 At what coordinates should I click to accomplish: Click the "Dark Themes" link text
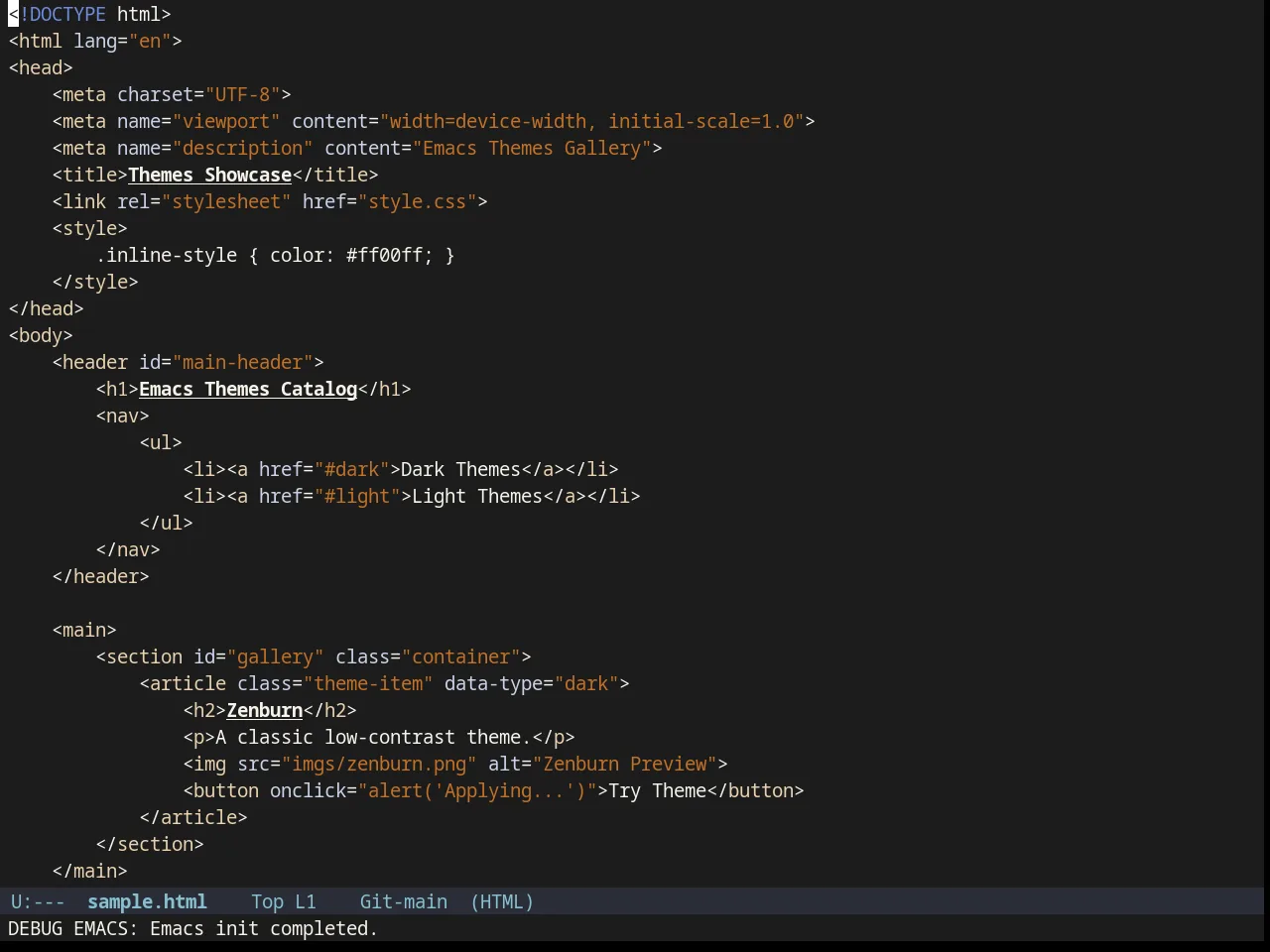coord(460,469)
